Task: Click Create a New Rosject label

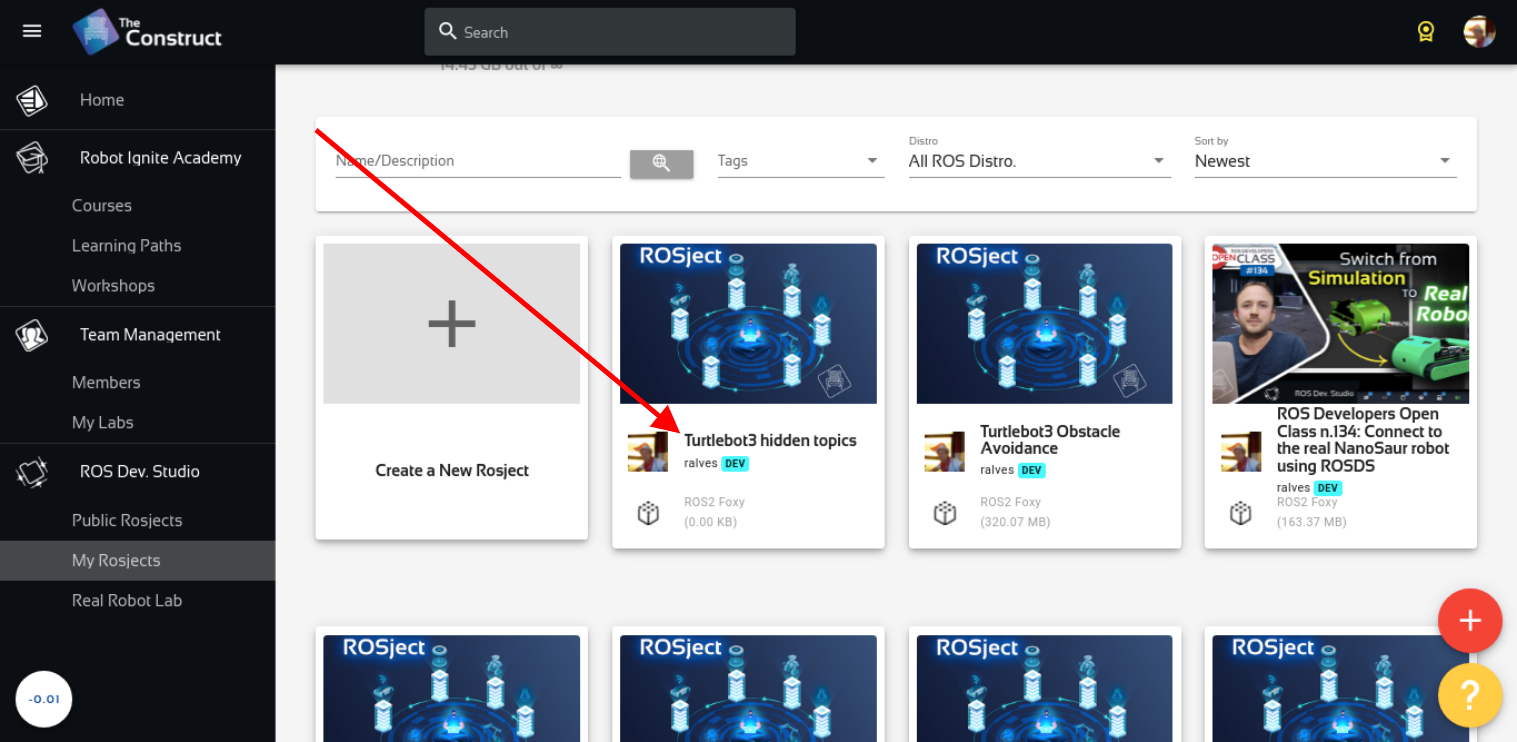Action: 452,470
